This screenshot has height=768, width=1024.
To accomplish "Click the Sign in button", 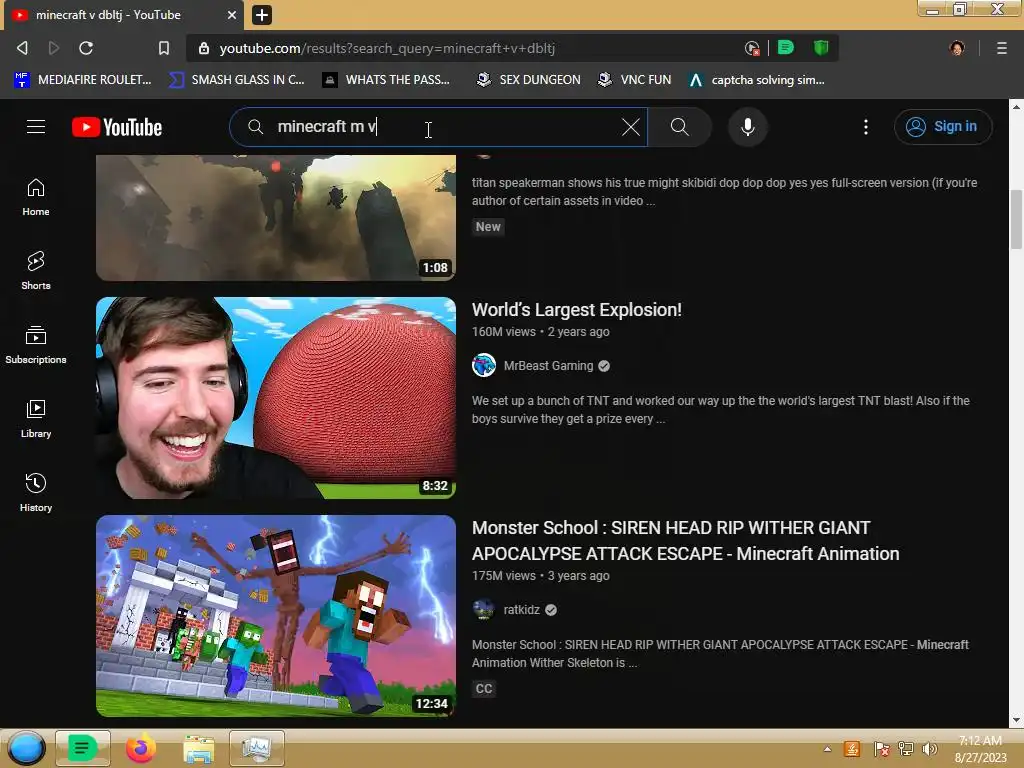I will click(942, 127).
